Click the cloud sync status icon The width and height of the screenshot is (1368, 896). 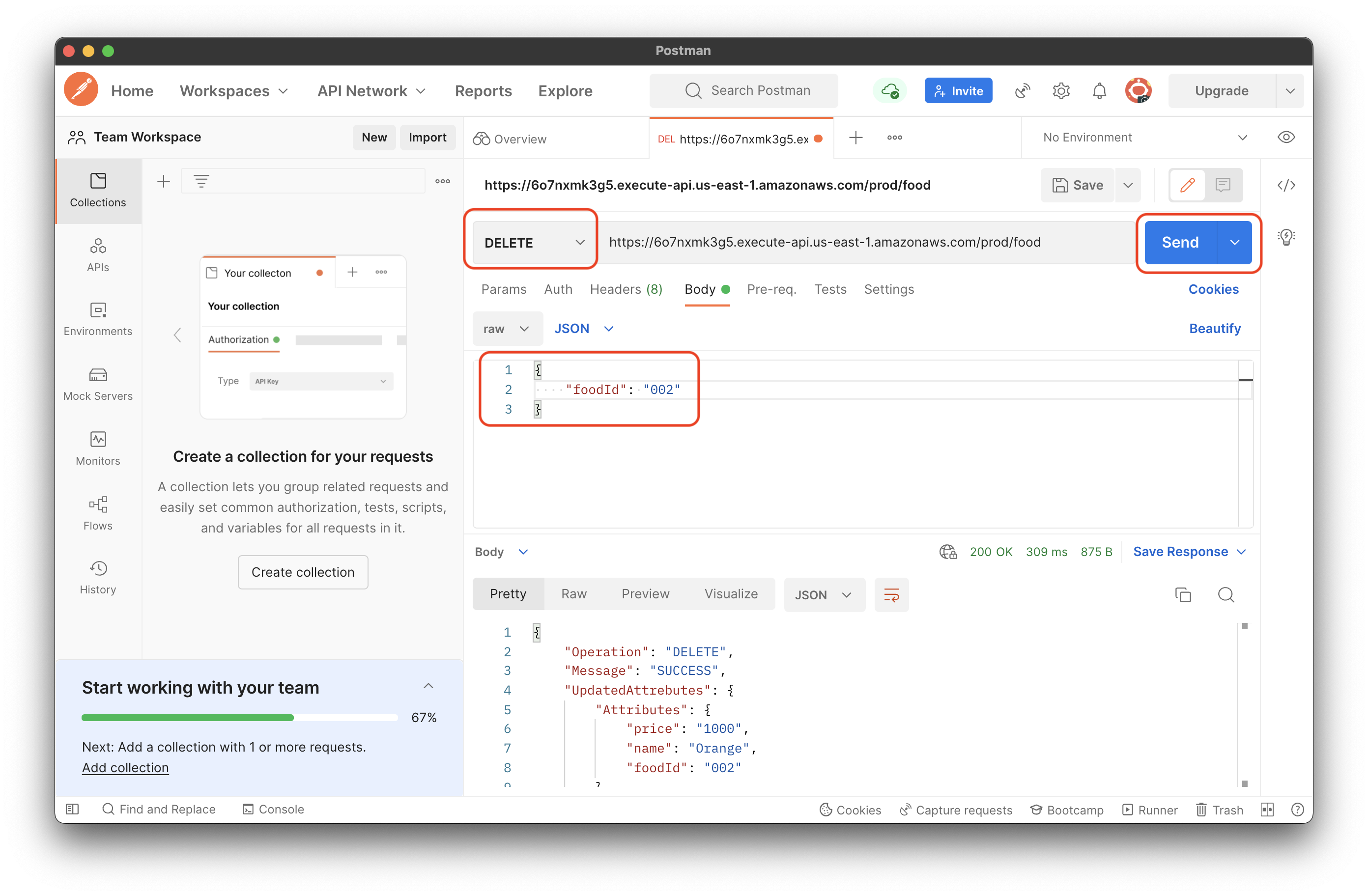pyautogui.click(x=890, y=90)
